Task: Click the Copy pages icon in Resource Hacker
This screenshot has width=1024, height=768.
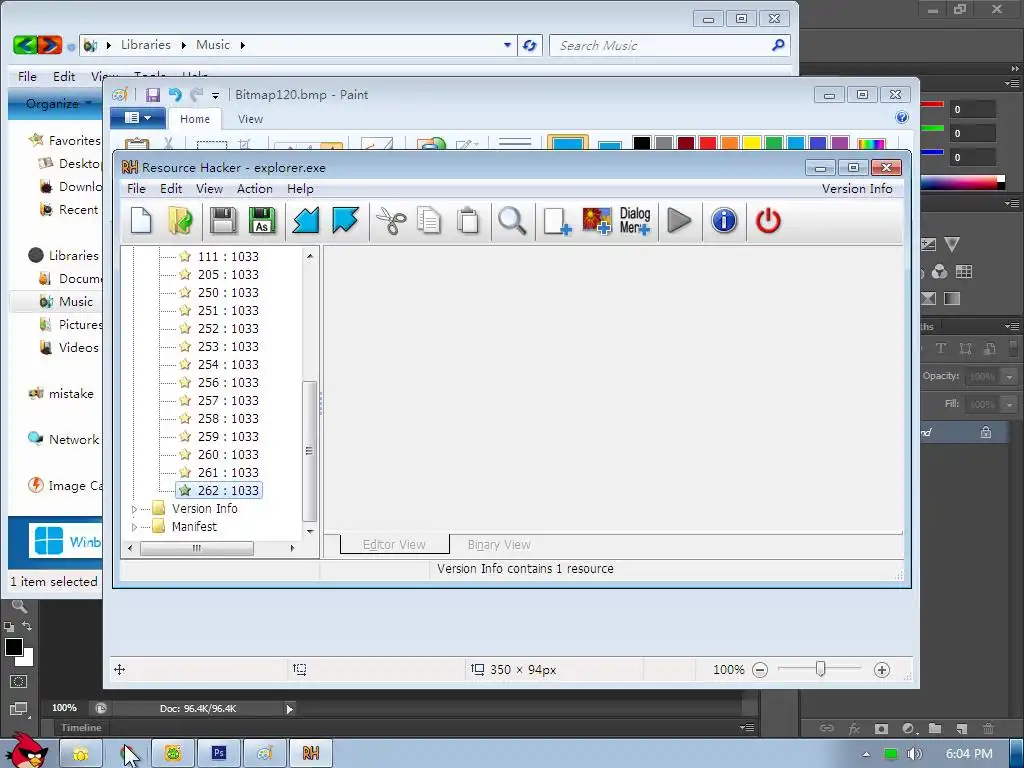Action: coord(429,221)
